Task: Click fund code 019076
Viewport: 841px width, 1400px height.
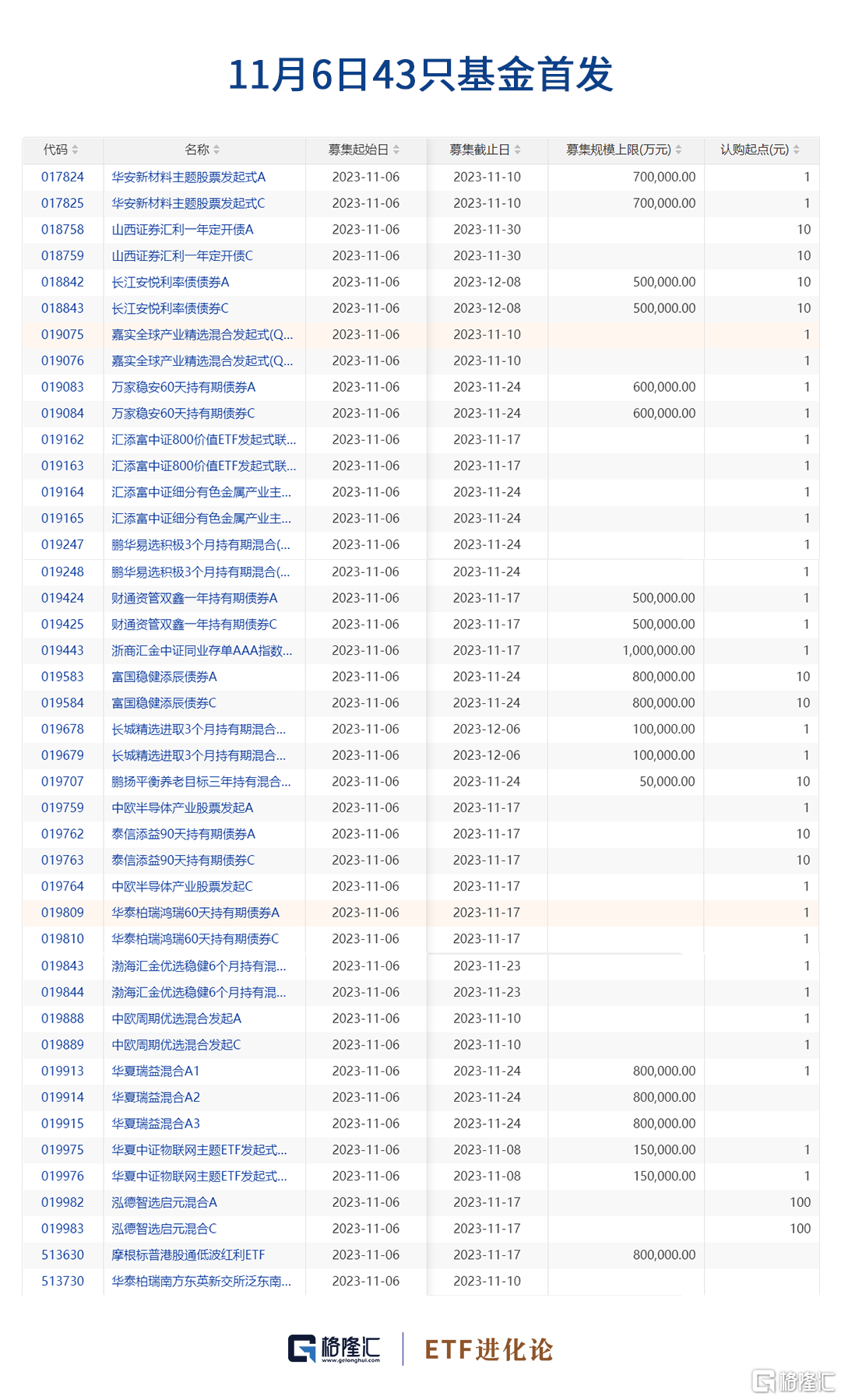Action: pyautogui.click(x=62, y=361)
